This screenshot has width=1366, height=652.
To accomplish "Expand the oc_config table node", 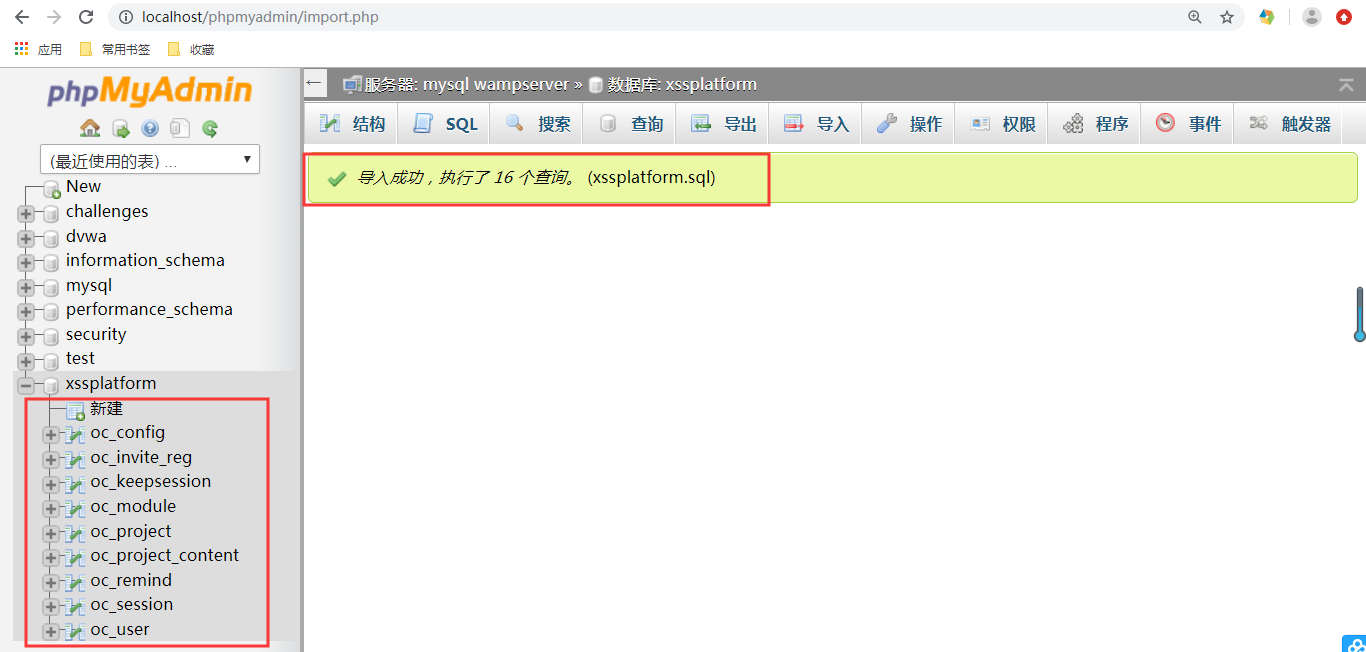I will [50, 434].
